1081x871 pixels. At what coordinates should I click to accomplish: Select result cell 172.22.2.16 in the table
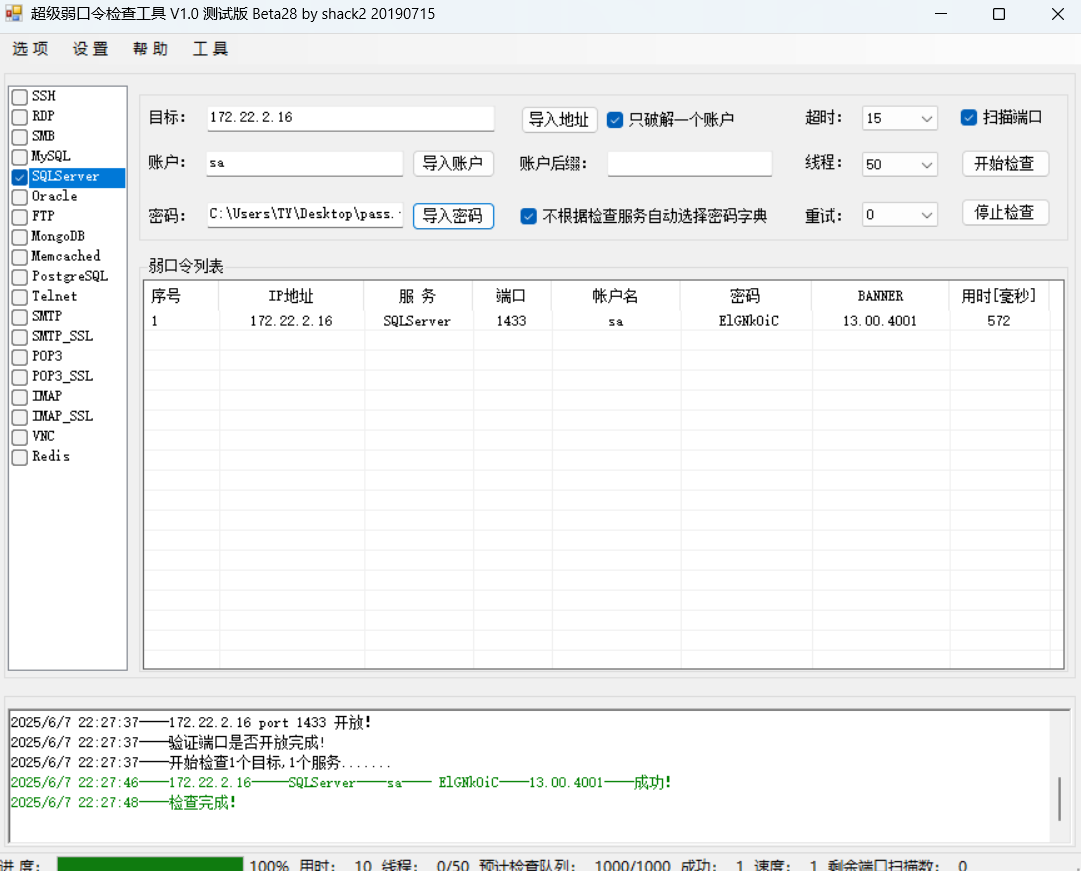[291, 321]
